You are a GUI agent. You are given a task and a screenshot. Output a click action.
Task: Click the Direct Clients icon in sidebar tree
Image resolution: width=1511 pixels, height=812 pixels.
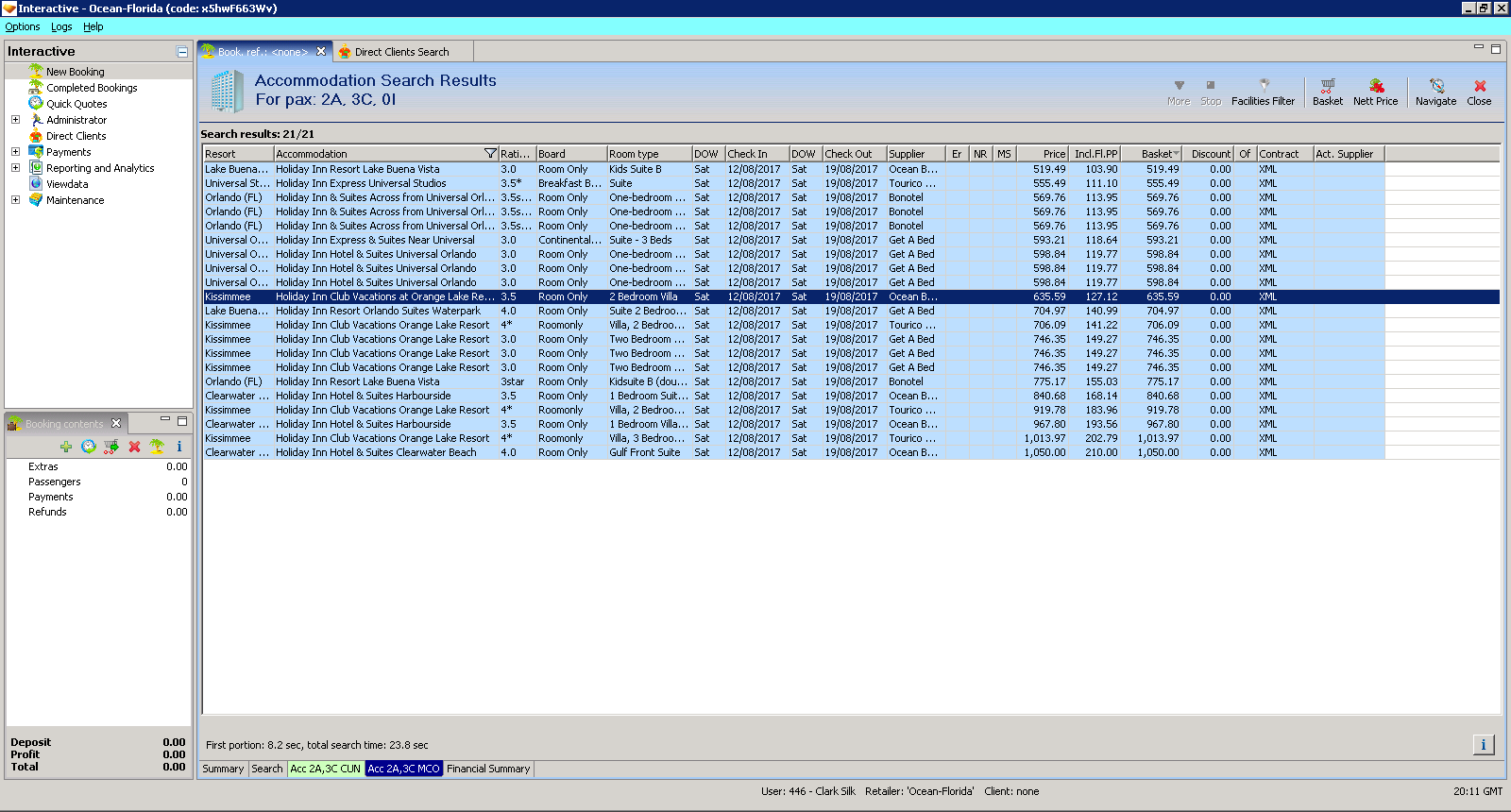36,136
